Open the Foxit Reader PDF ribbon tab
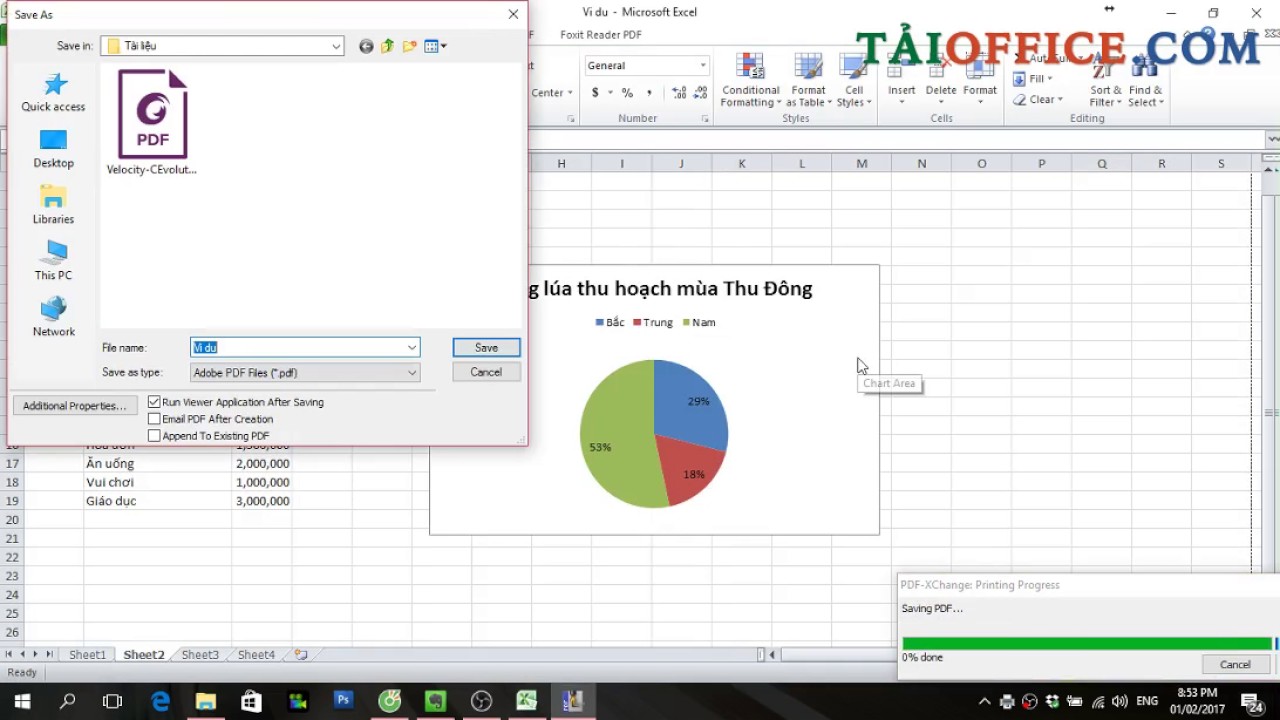The width and height of the screenshot is (1280, 720). click(x=601, y=34)
